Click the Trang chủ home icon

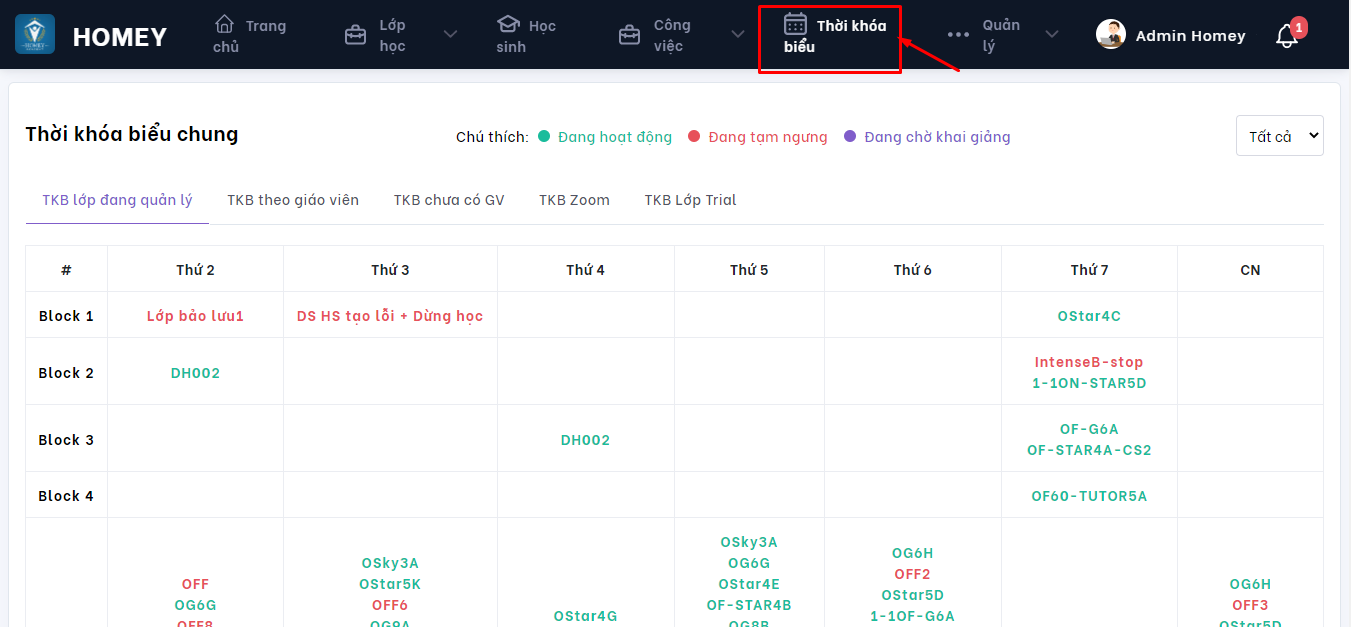pos(225,24)
